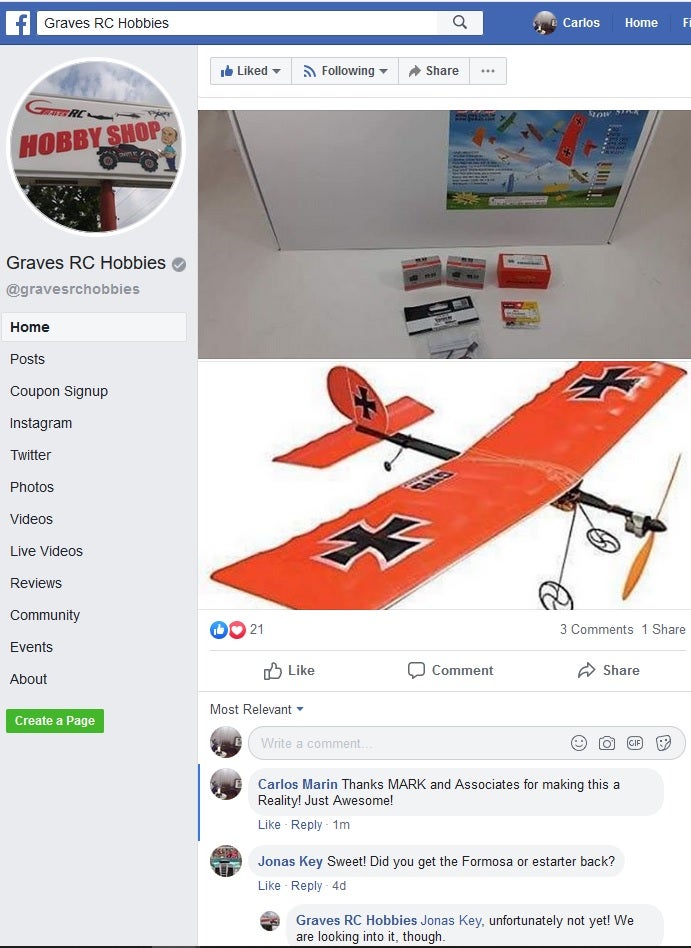
Task: Go to Photos in the page sidebar
Action: pos(32,487)
